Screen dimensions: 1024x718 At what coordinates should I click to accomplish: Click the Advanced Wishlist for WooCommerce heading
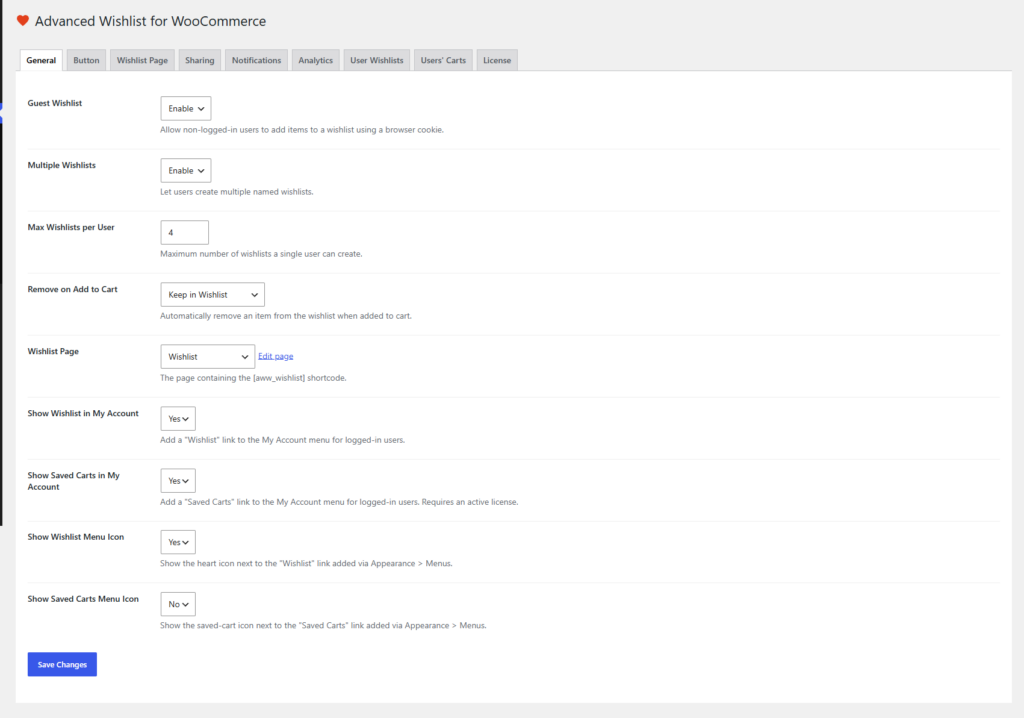click(150, 21)
